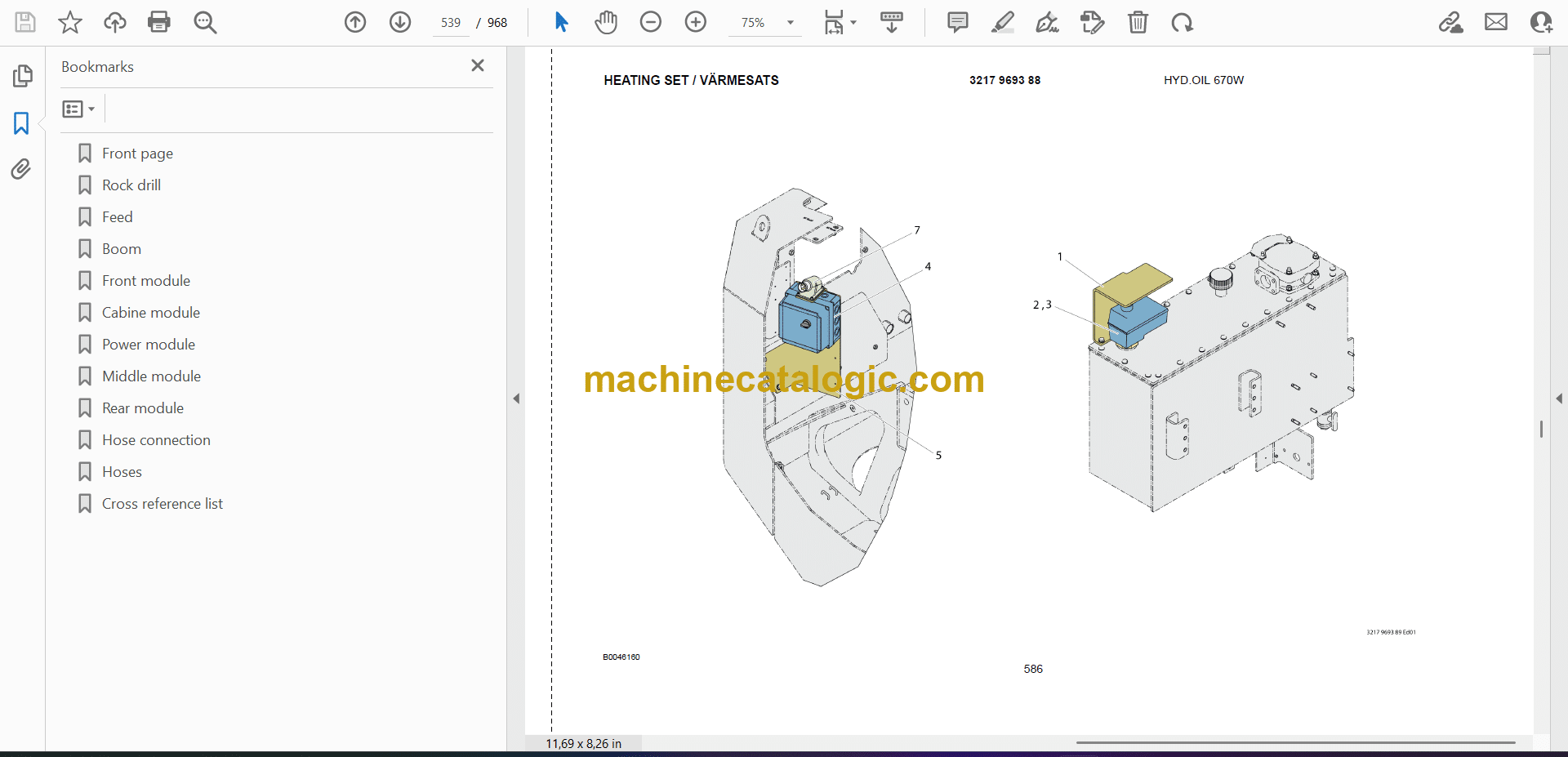Open the Power module bookmark
This screenshot has height=757, width=1568.
[148, 345]
